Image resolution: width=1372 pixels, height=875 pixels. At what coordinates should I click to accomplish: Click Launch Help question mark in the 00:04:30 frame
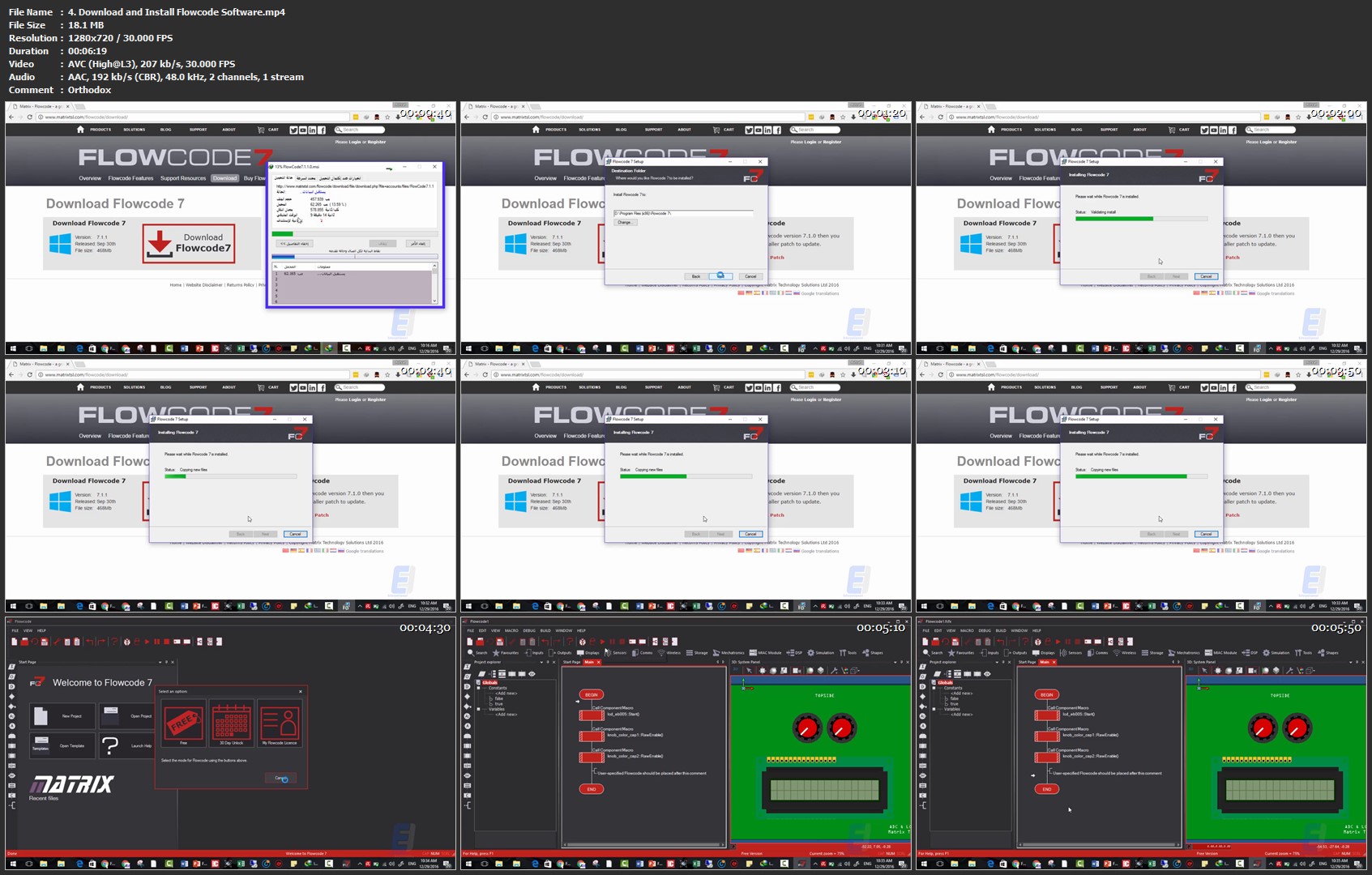click(x=110, y=745)
